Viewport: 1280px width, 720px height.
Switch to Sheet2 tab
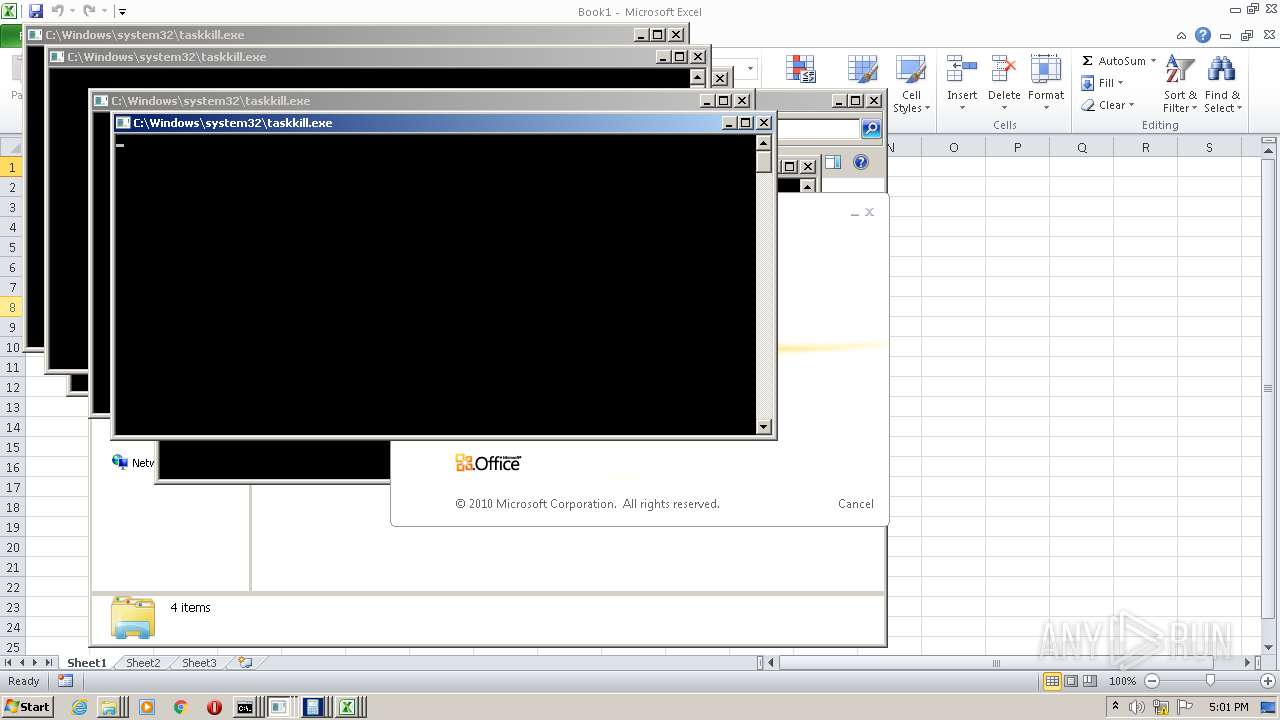coord(143,663)
